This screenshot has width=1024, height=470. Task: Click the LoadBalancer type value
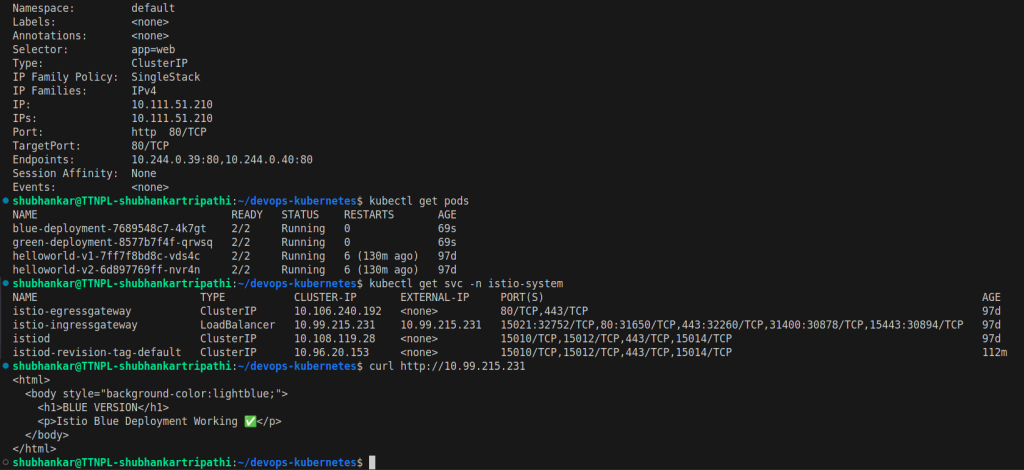(237, 325)
